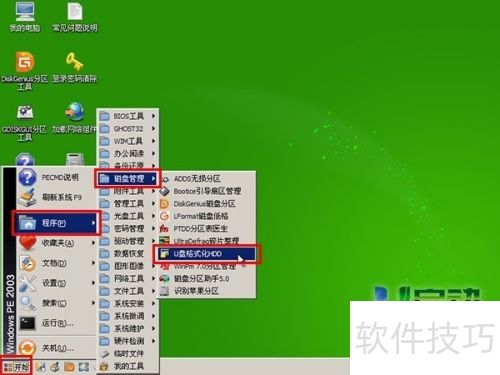Expand the 磁盘管理 folder submenu
This screenshot has width=500, height=375.
[128, 179]
